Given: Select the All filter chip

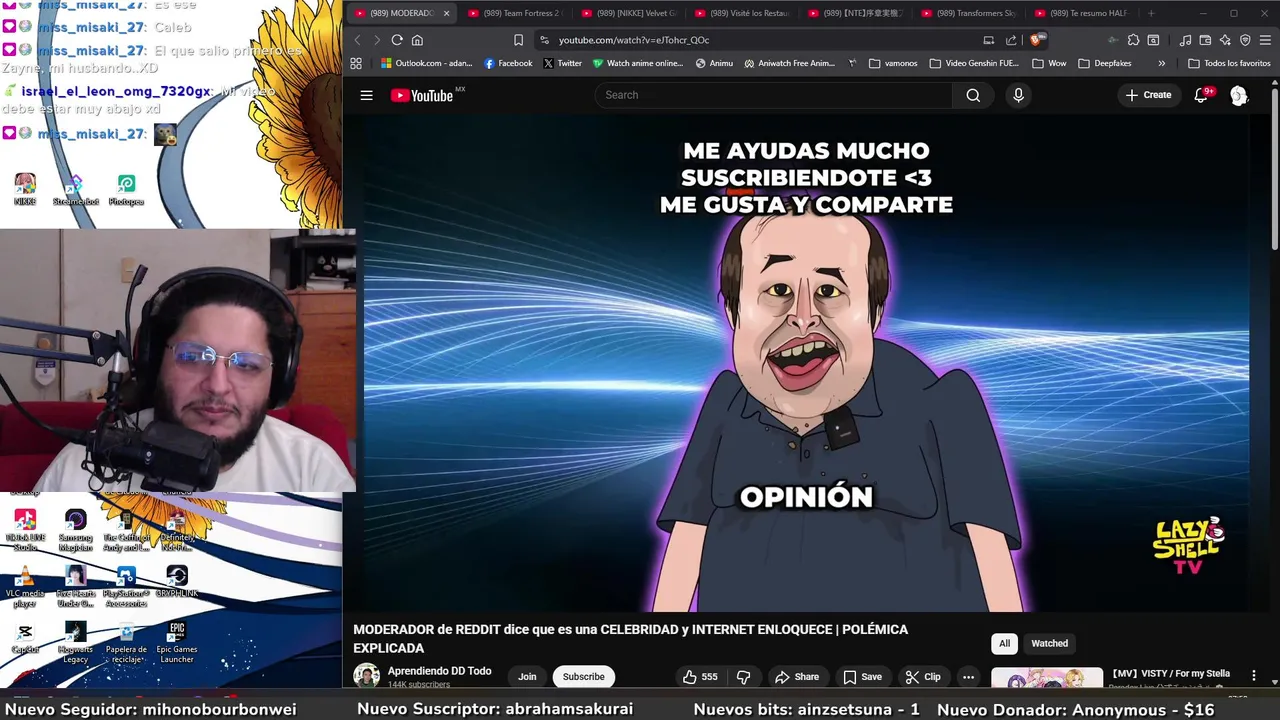Looking at the screenshot, I should click(1004, 643).
